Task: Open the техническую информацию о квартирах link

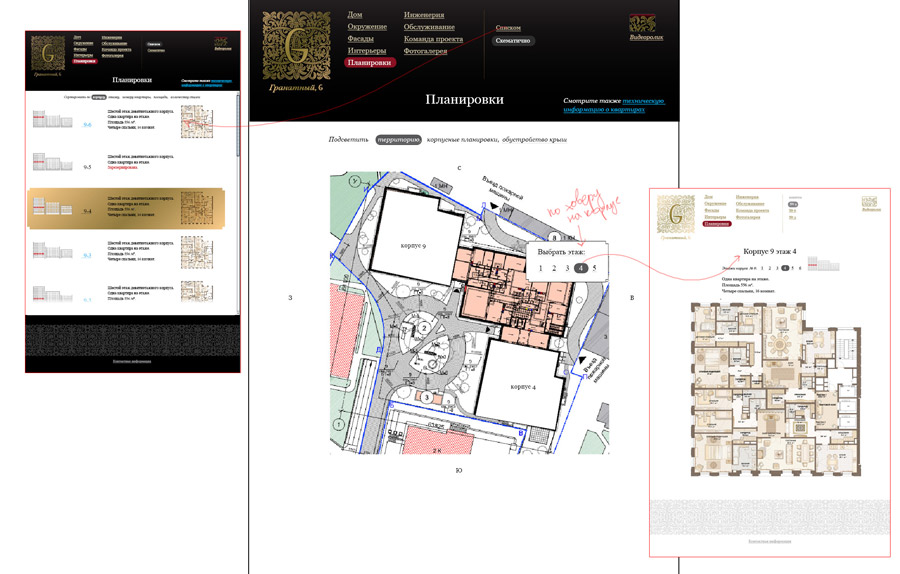Action: (612, 105)
